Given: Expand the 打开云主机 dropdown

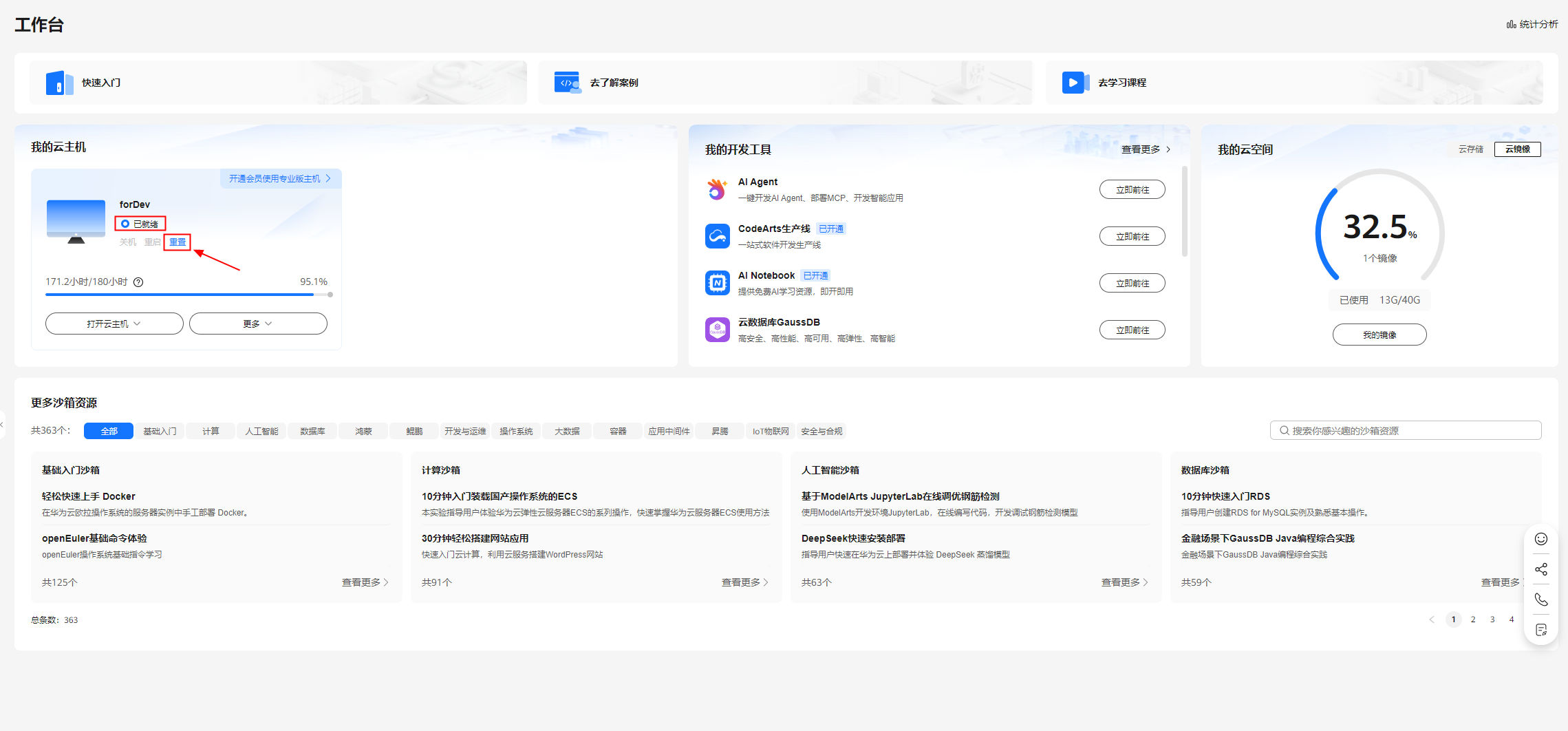Looking at the screenshot, I should click(114, 324).
